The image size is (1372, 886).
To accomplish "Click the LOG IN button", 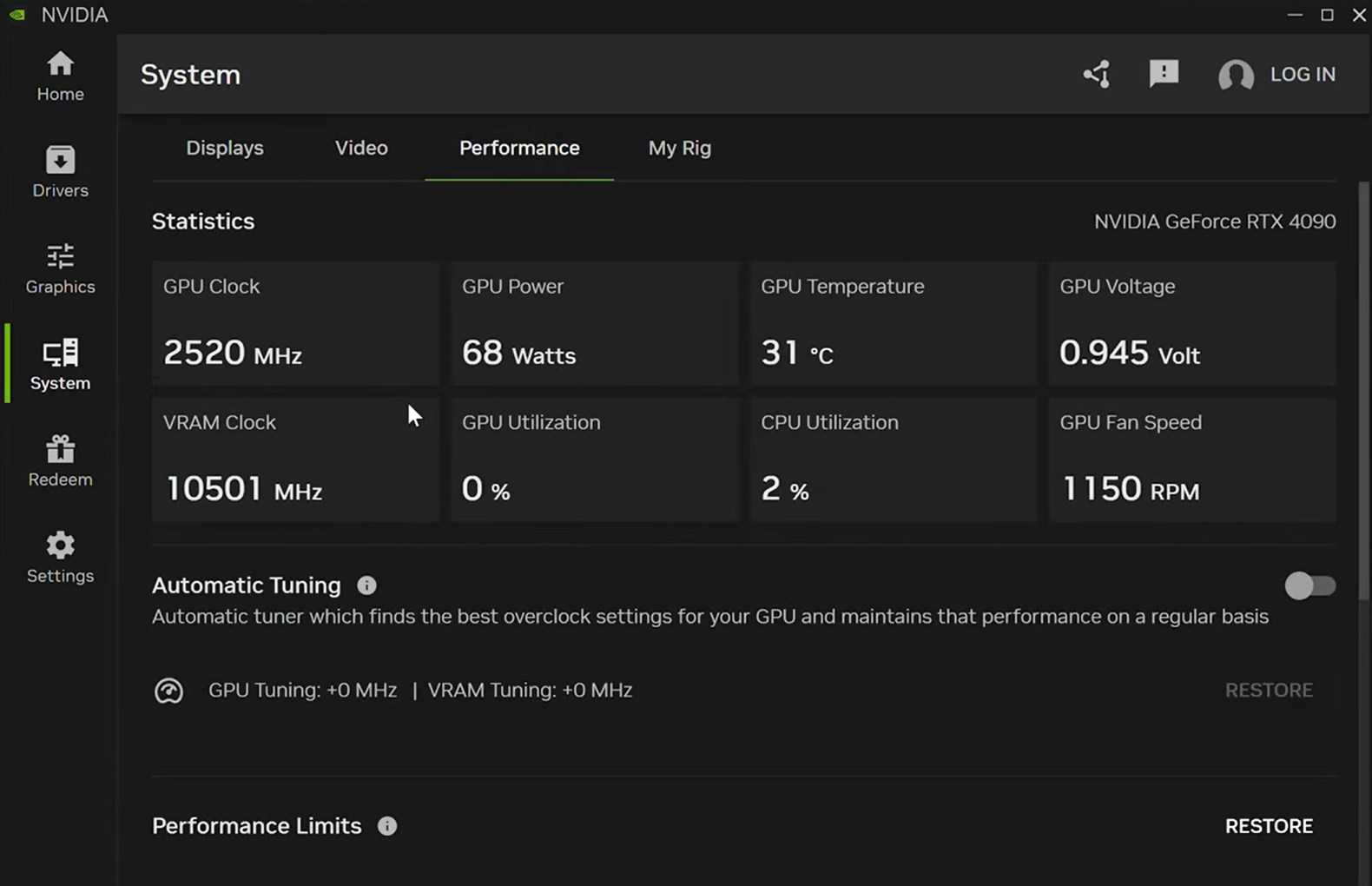I will 1303,74.
